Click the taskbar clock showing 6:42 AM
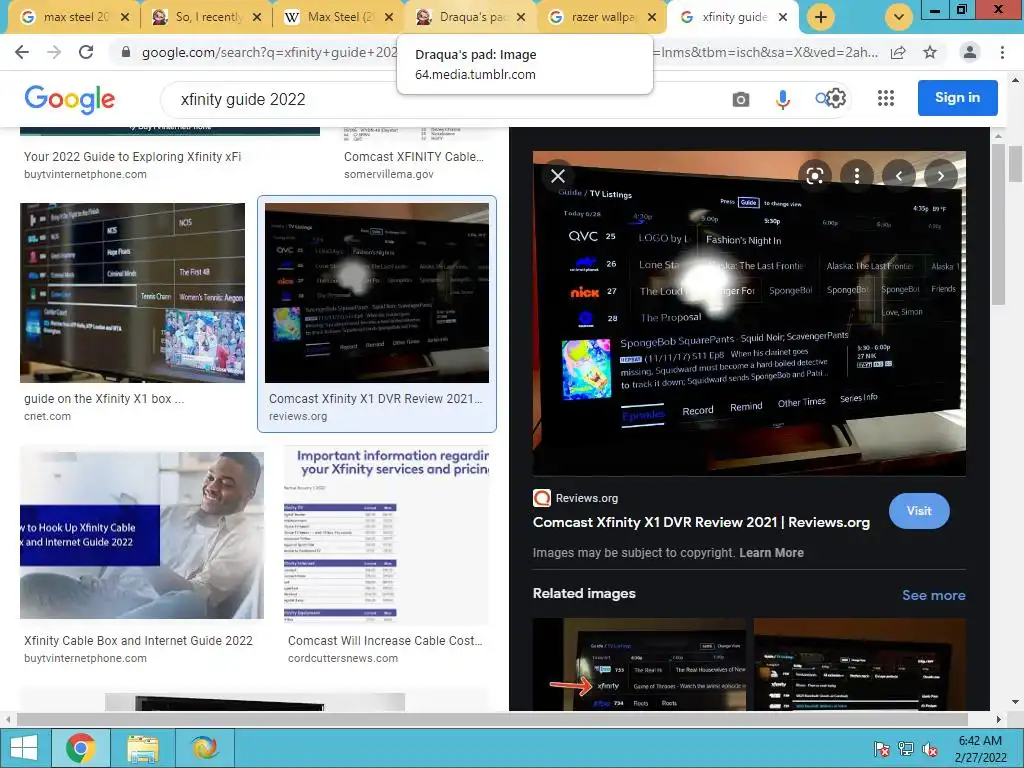Image resolution: width=1024 pixels, height=768 pixels. [x=980, y=749]
